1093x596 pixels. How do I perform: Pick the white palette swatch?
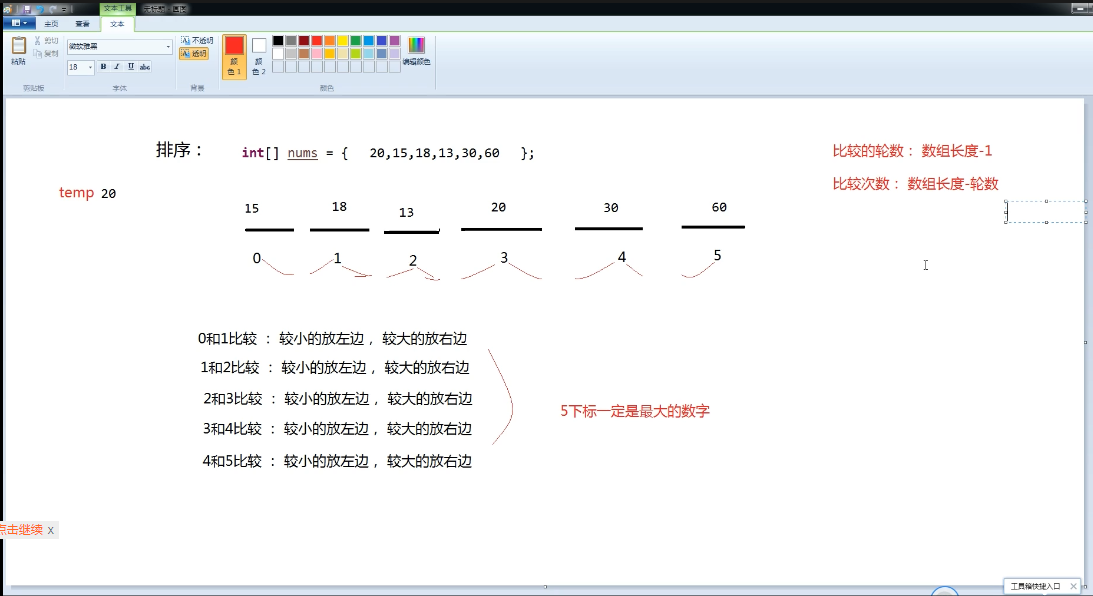click(x=278, y=54)
